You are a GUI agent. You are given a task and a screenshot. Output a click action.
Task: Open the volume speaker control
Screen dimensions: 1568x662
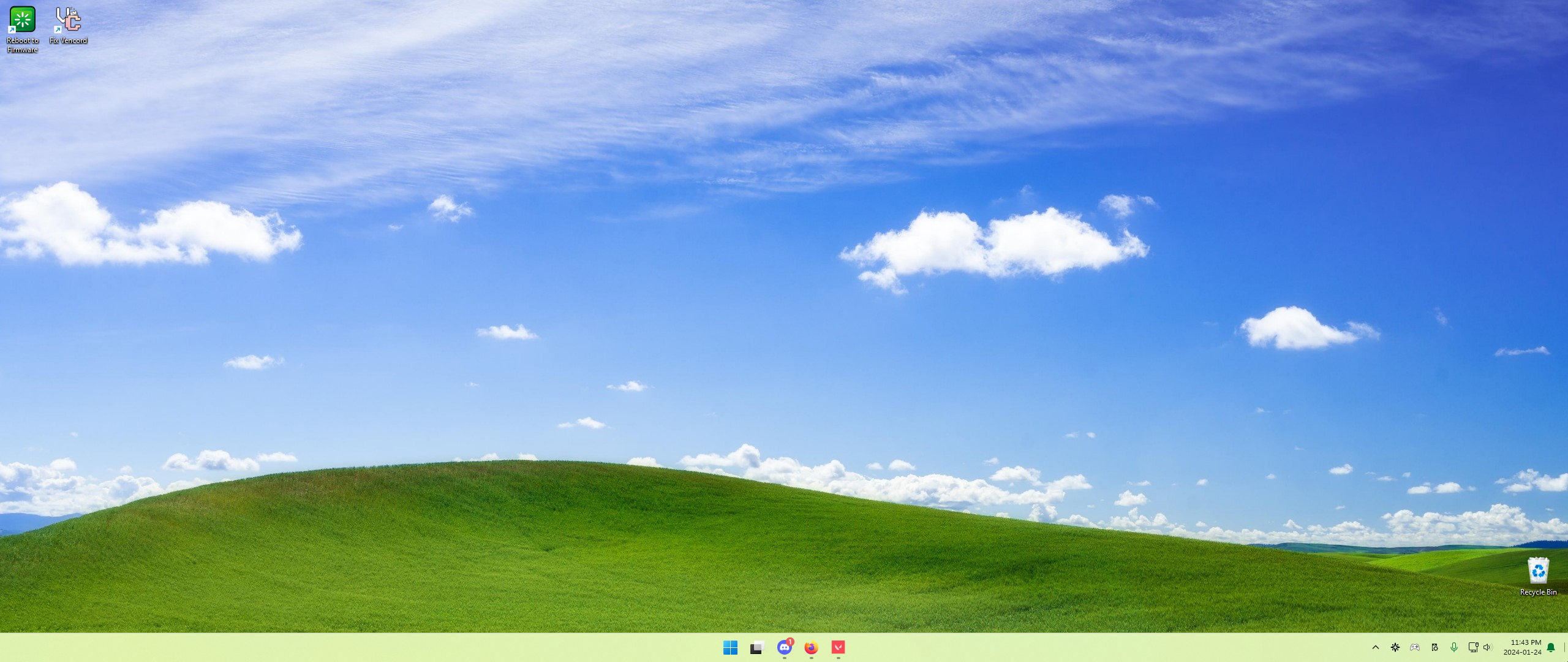(1488, 647)
